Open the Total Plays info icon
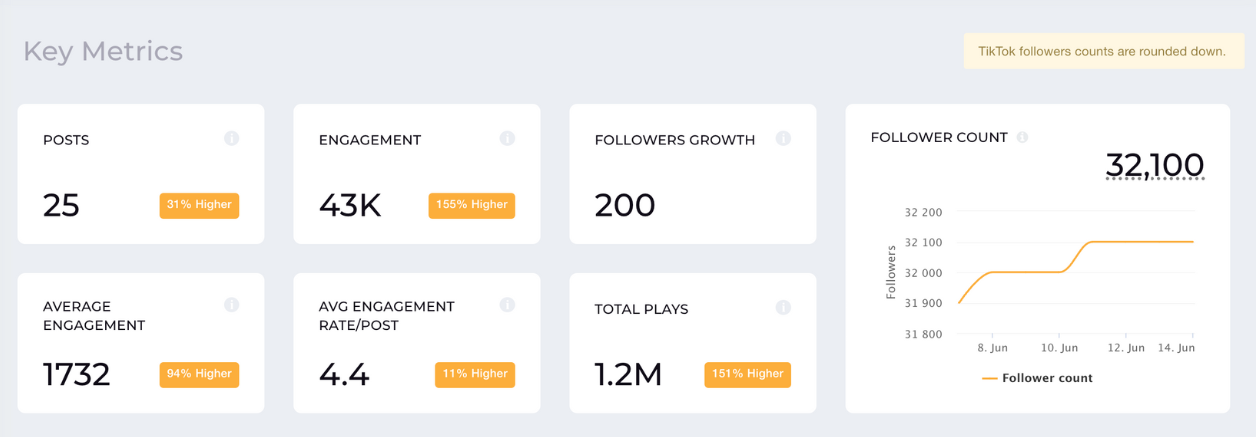The width and height of the screenshot is (1256, 437). (x=783, y=308)
